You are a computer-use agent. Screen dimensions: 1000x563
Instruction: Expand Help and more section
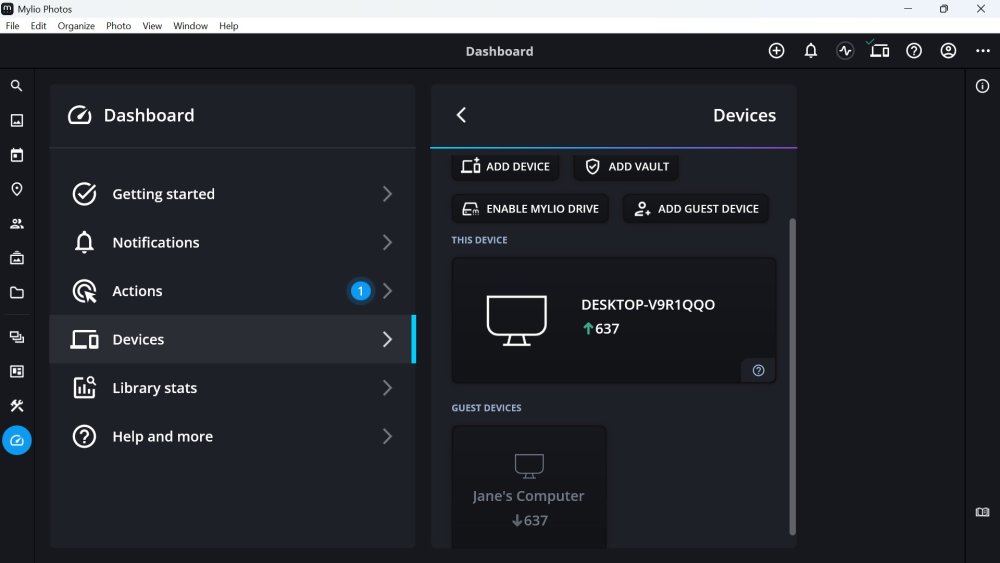[x=232, y=437]
